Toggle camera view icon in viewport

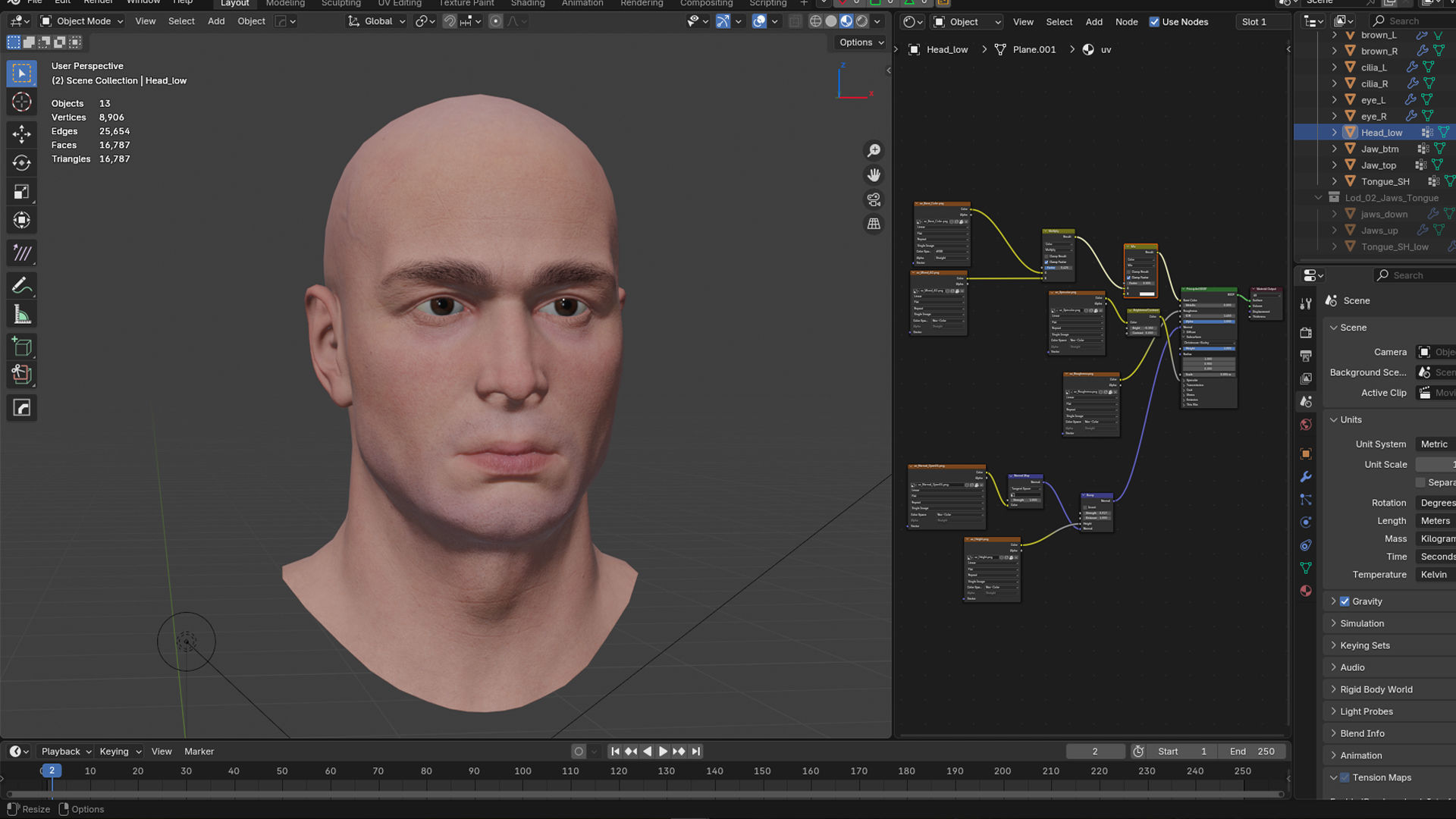(x=874, y=199)
